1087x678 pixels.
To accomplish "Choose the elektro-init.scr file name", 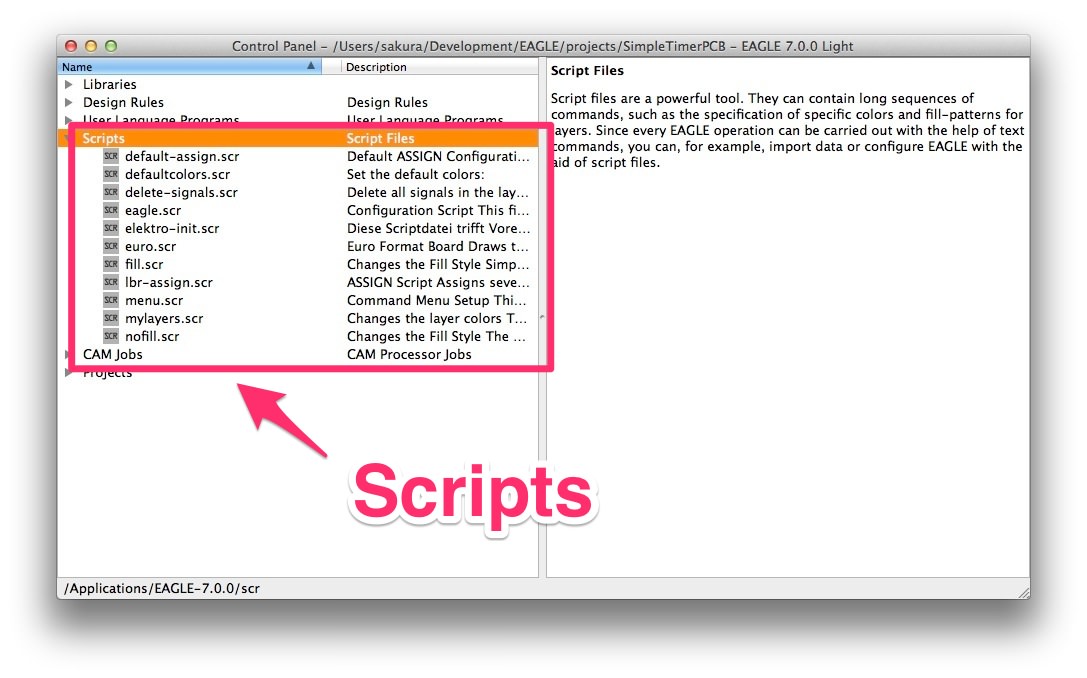I will tap(172, 229).
